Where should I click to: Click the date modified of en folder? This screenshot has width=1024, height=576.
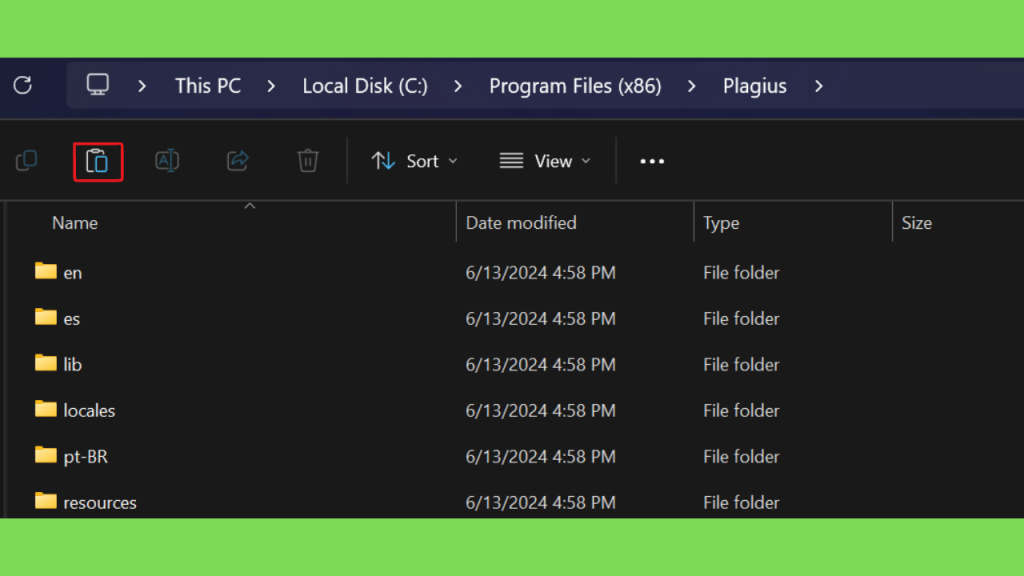(541, 273)
